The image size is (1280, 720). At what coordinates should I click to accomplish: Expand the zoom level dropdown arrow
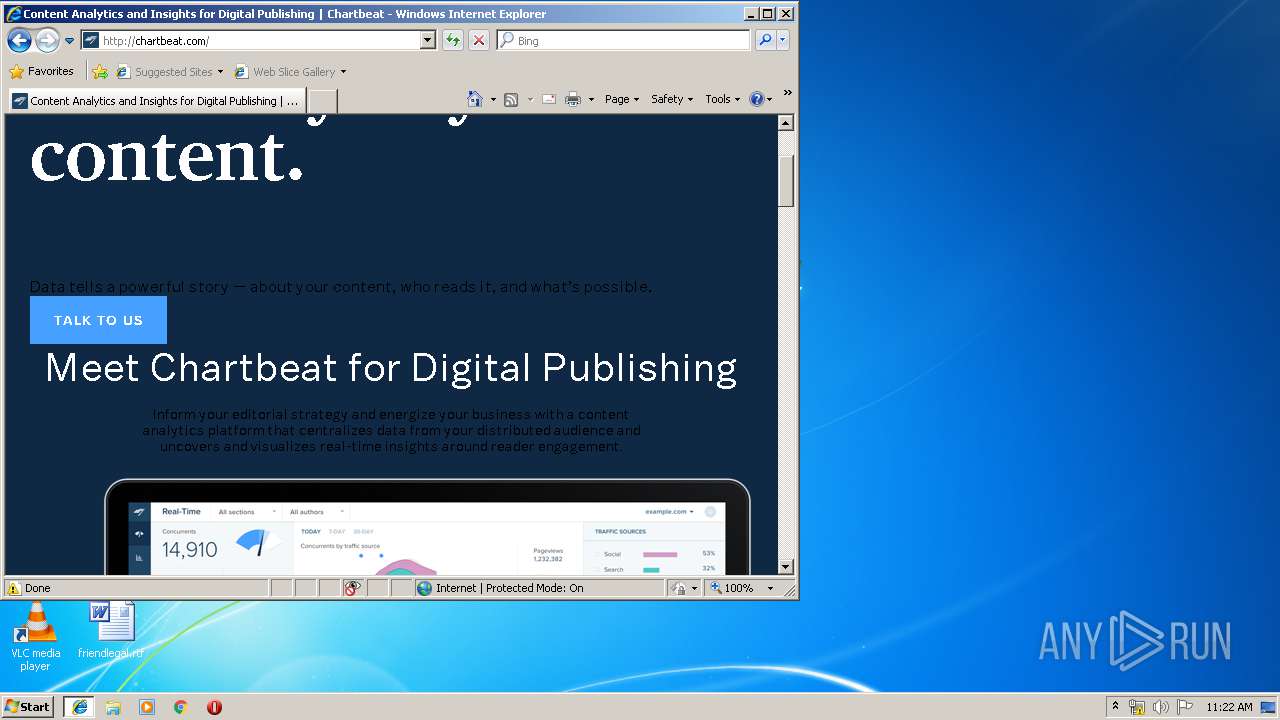(770, 588)
